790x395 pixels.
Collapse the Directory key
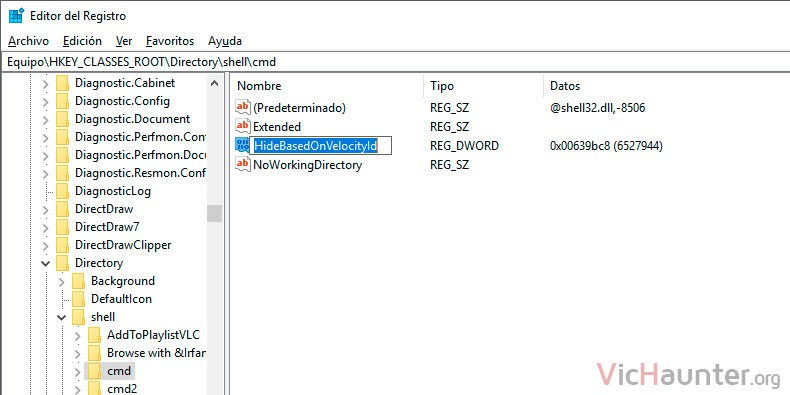click(46, 263)
